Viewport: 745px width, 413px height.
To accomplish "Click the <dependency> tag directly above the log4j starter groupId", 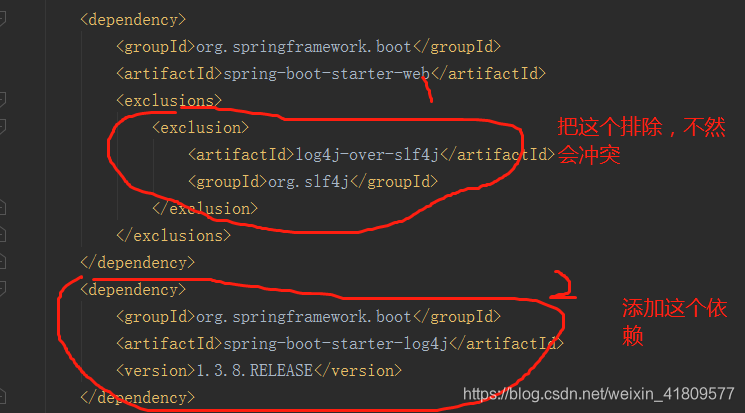I will click(x=133, y=290).
